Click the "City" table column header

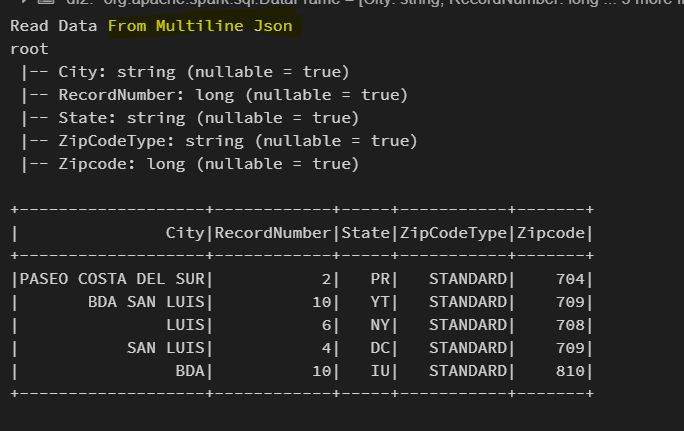pos(185,233)
